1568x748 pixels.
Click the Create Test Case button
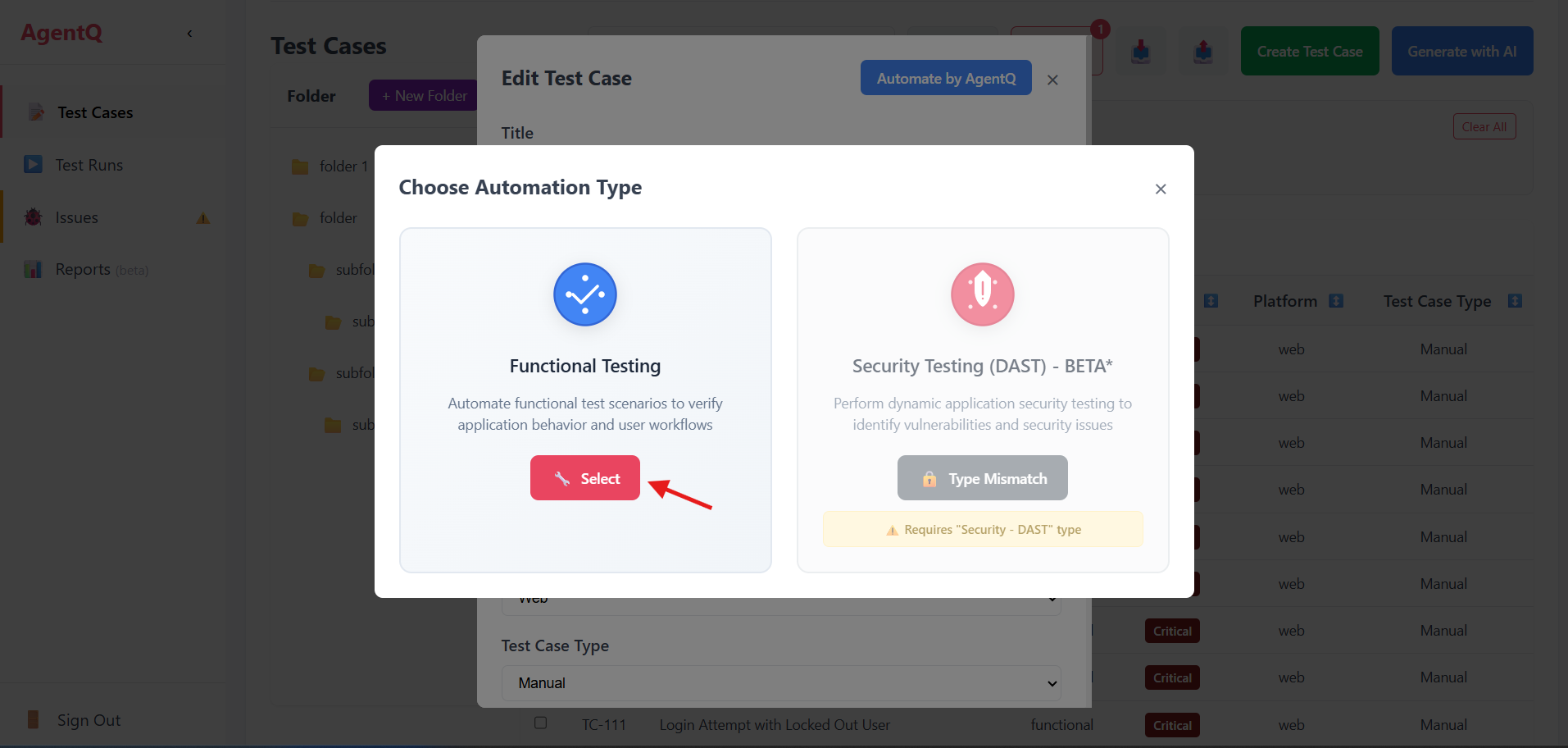[x=1309, y=50]
